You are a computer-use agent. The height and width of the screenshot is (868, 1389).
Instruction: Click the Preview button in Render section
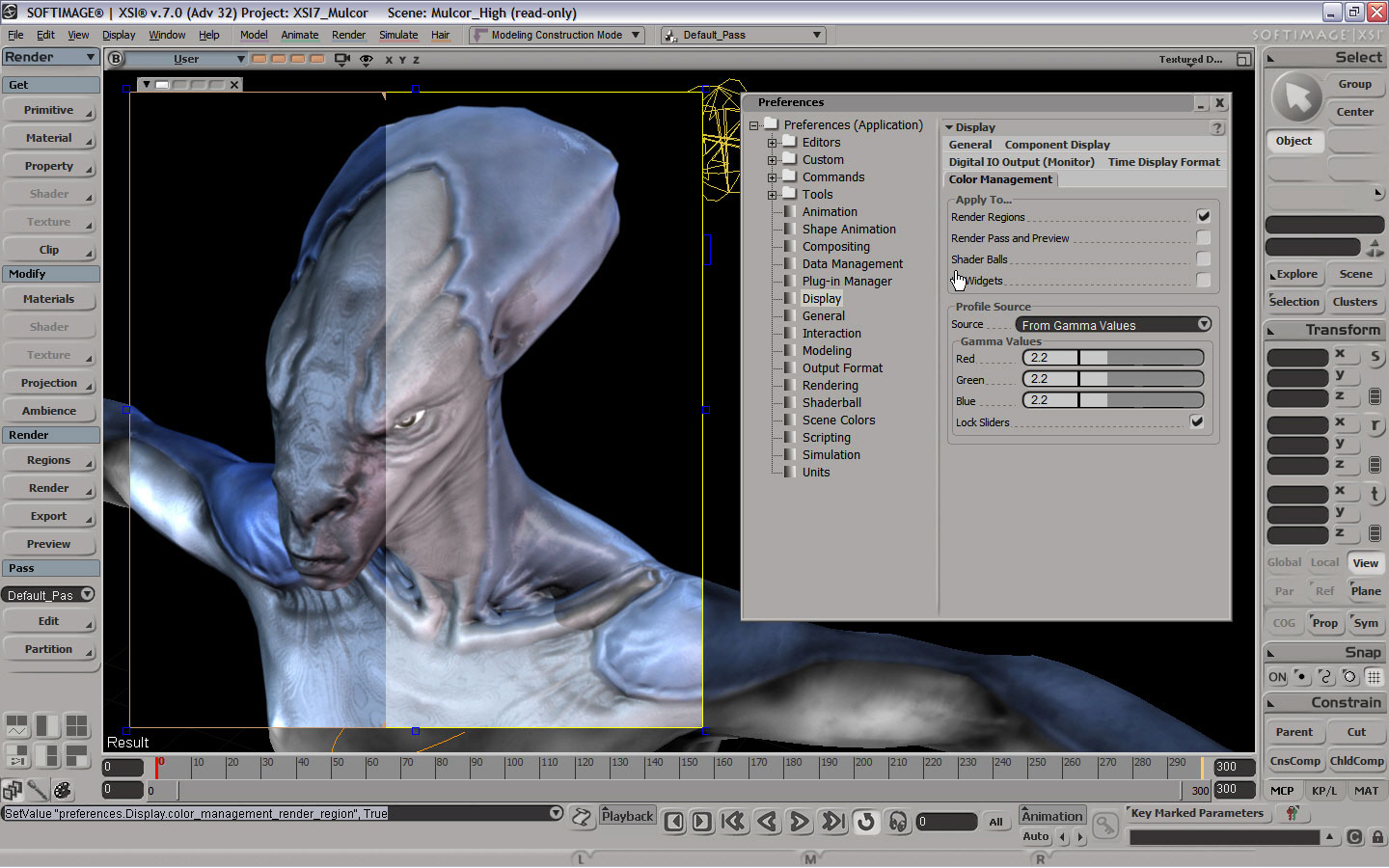pyautogui.click(x=49, y=544)
